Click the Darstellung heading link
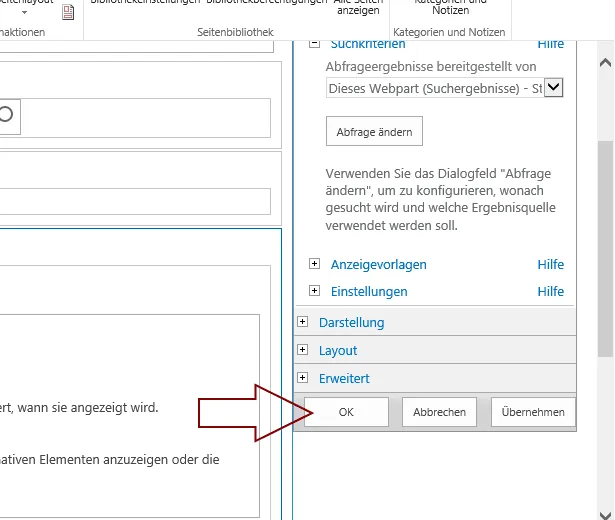This screenshot has width=615, height=520. [351, 323]
